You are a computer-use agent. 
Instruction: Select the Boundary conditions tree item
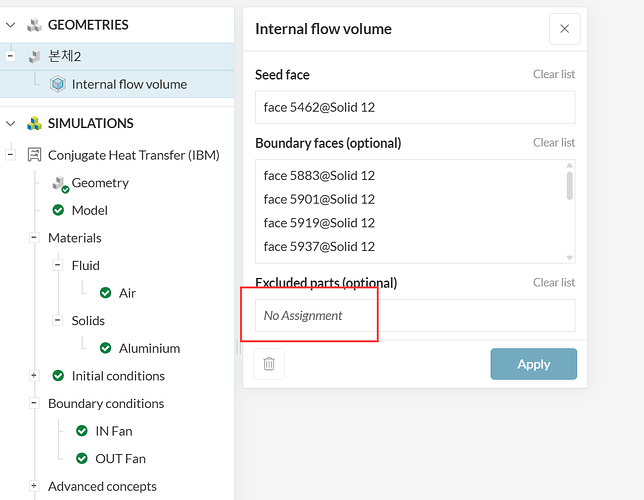point(106,403)
